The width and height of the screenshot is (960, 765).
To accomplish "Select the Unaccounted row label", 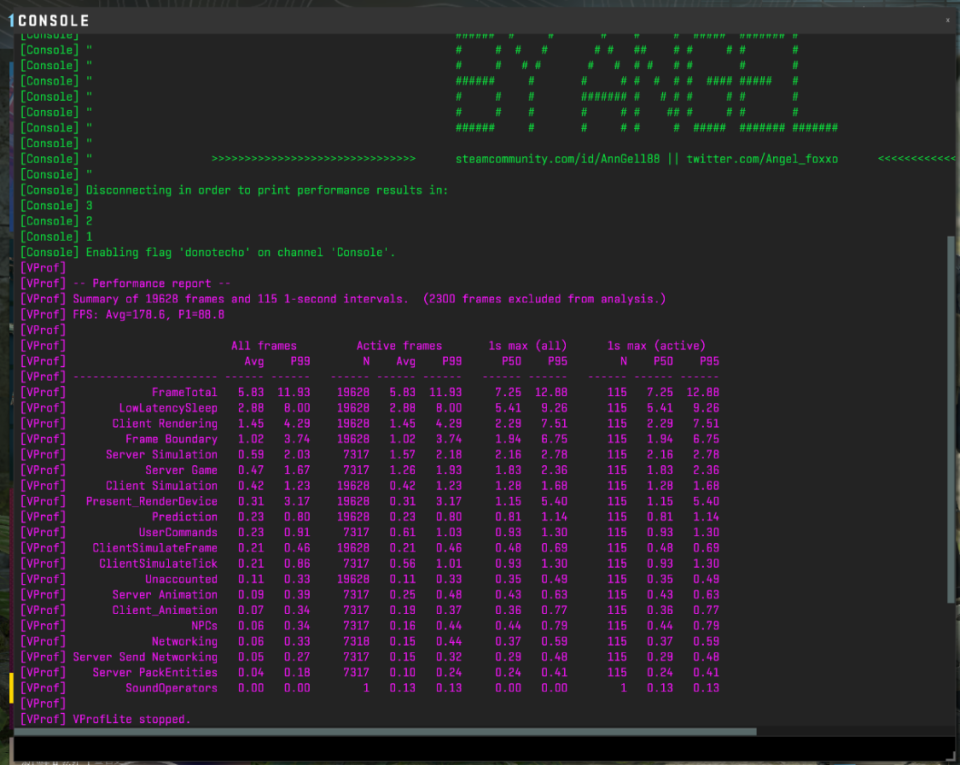I will pyautogui.click(x=181, y=579).
